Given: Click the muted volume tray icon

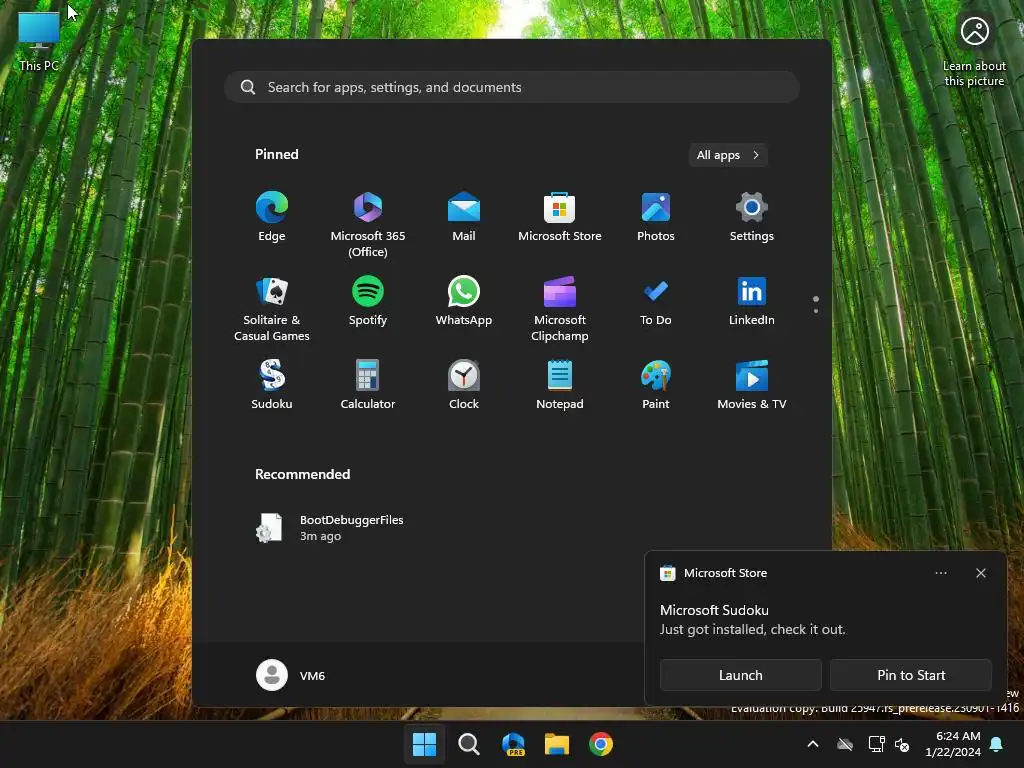Looking at the screenshot, I should 902,744.
